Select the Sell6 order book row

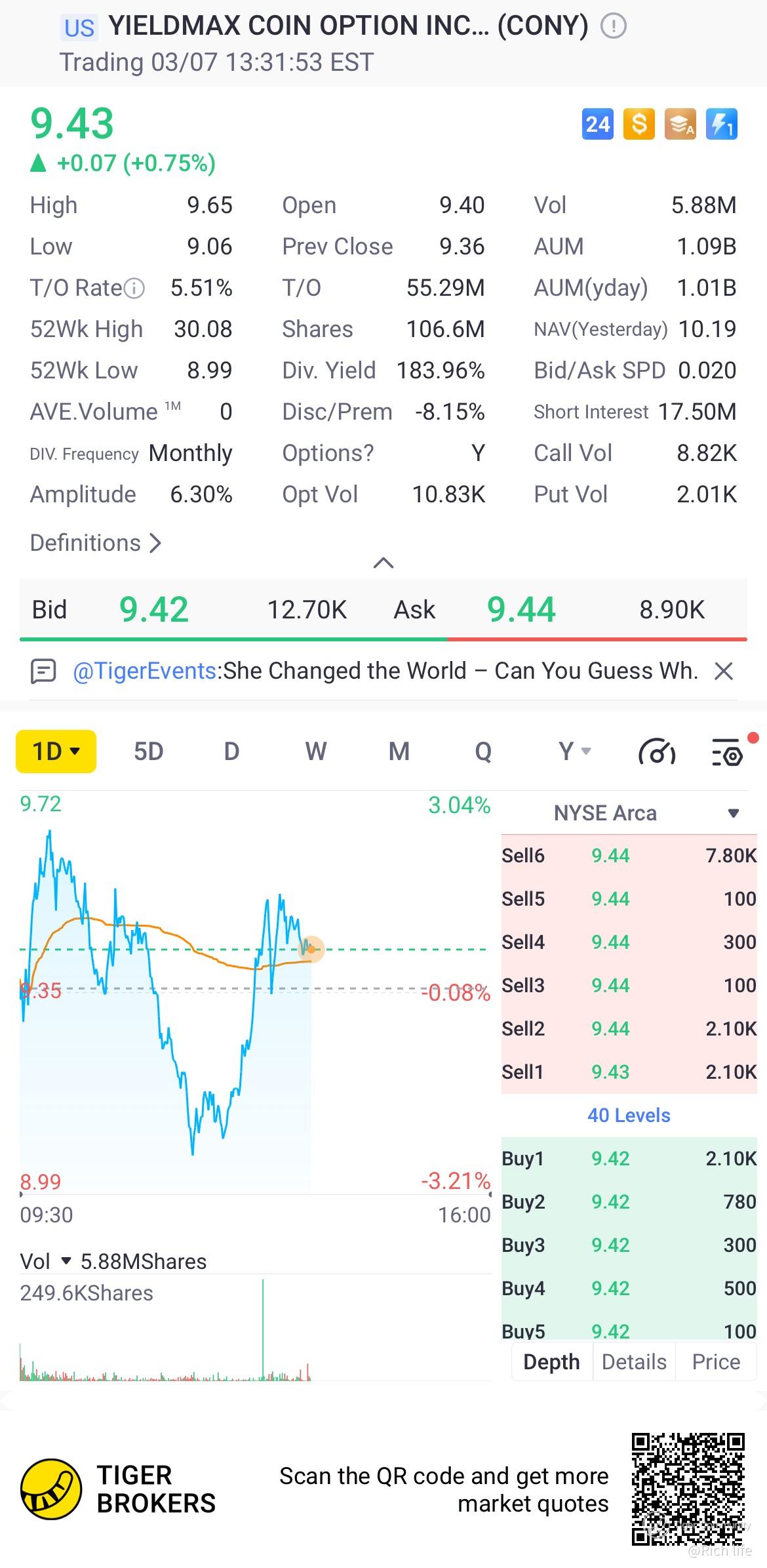pos(629,856)
